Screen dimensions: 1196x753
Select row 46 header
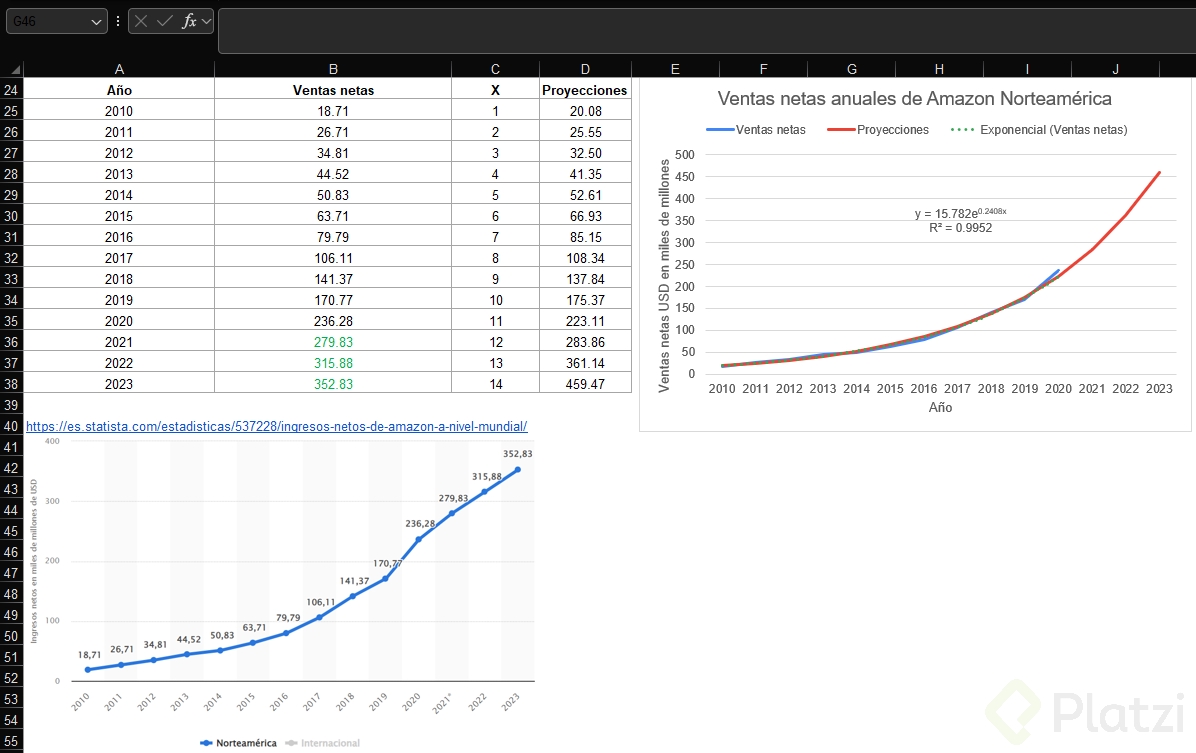click(x=11, y=552)
